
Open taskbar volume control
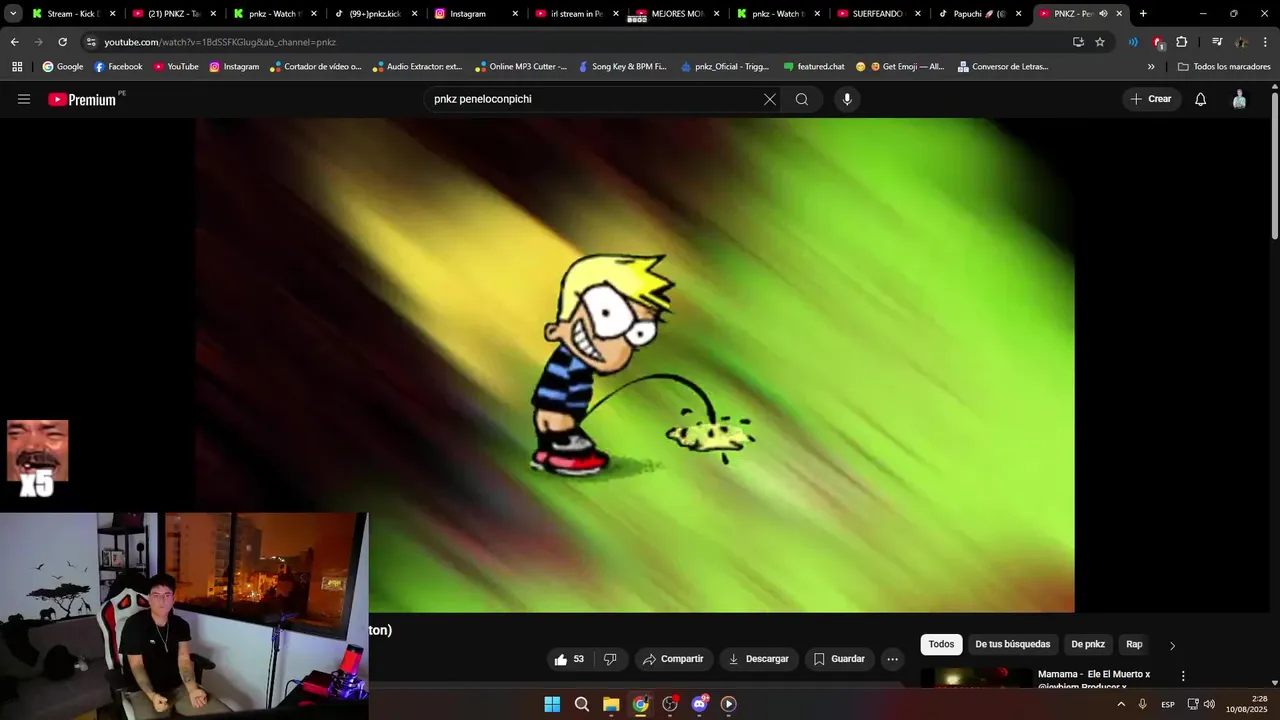[x=1209, y=704]
